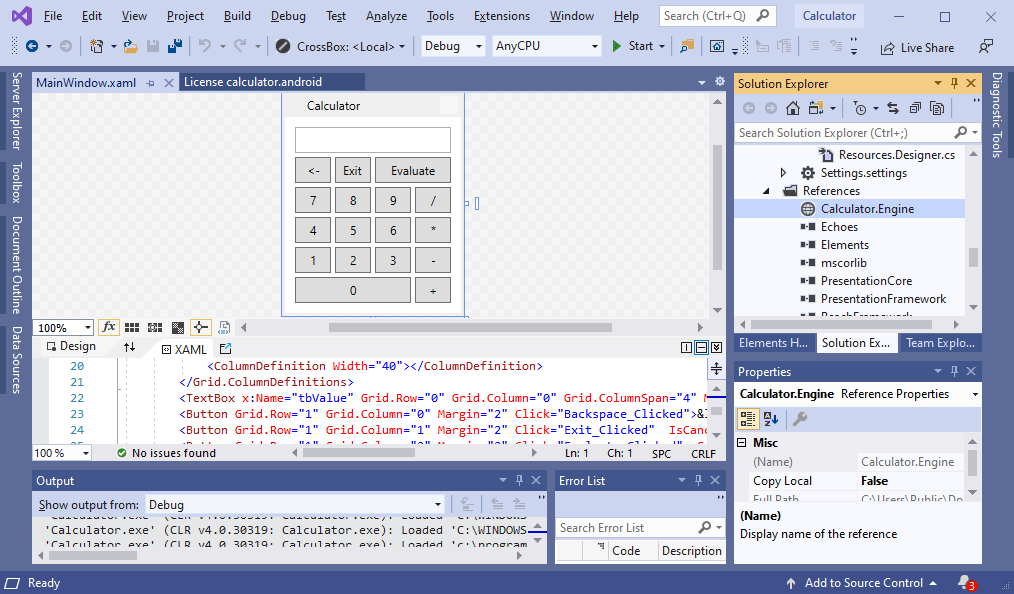Viewport: 1014px width, 594px height.
Task: Open the Analyze menu
Action: (x=386, y=16)
